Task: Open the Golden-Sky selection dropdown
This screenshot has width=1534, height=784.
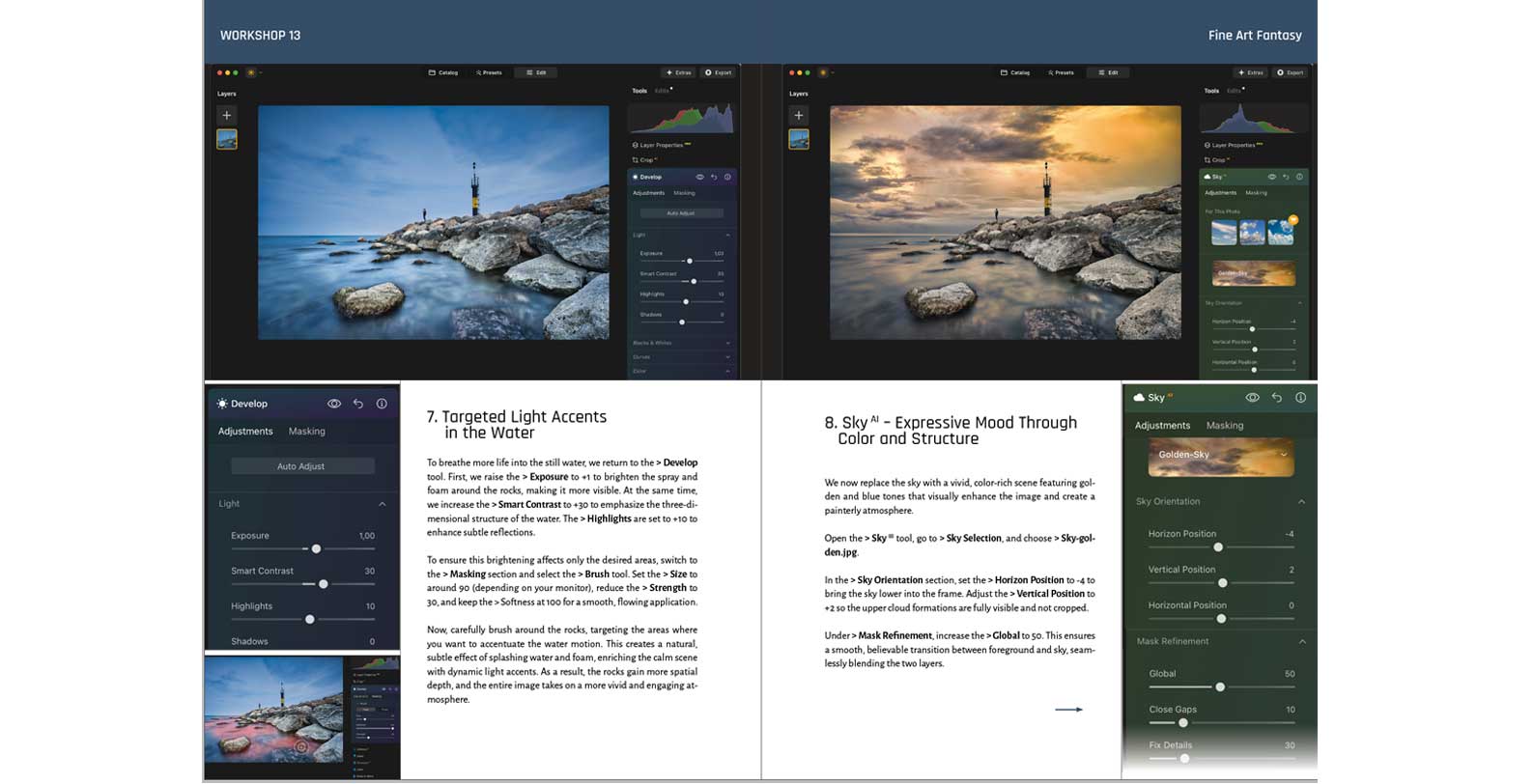Action: click(x=1284, y=455)
